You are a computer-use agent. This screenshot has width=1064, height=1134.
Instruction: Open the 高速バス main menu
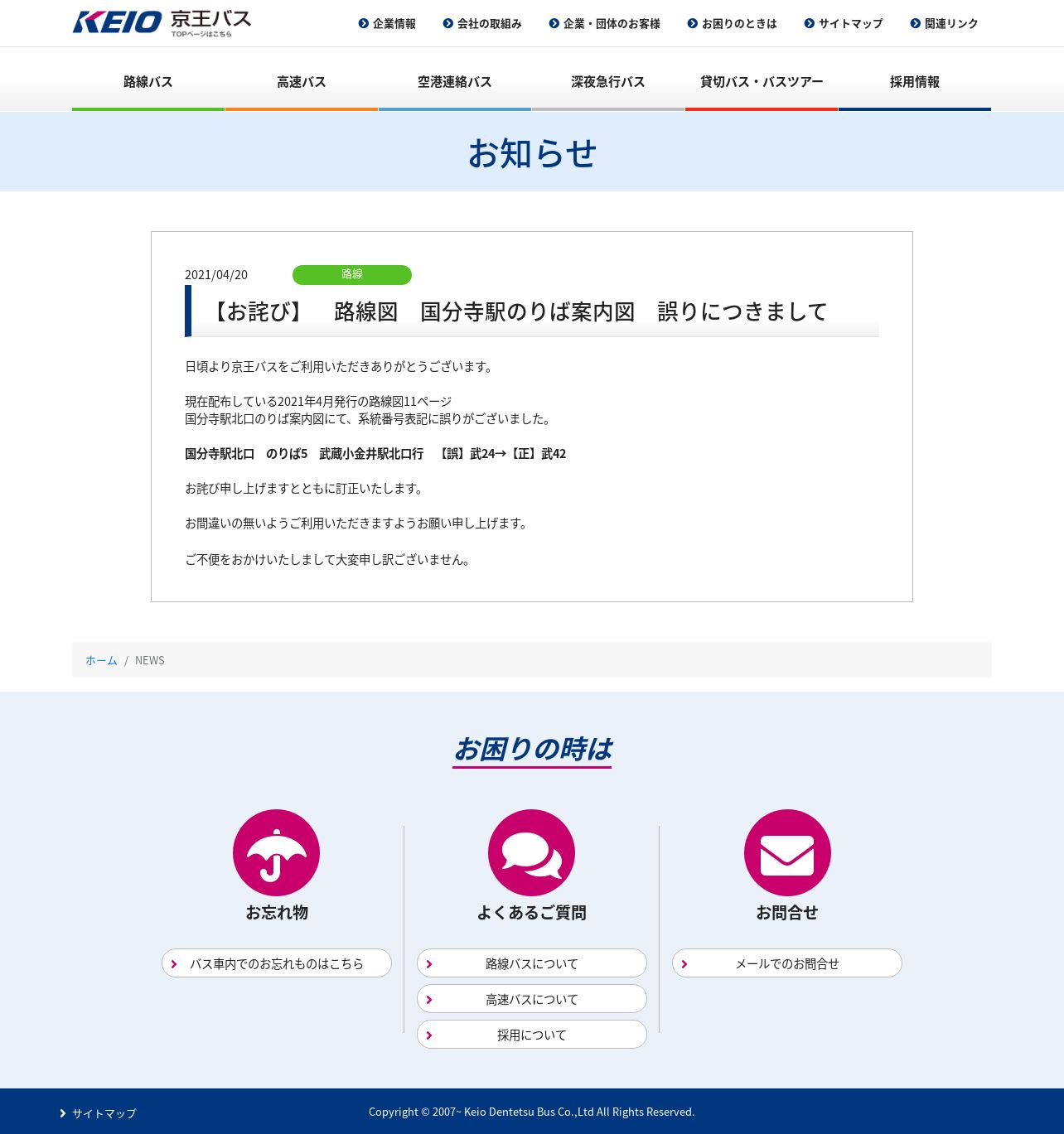click(302, 81)
